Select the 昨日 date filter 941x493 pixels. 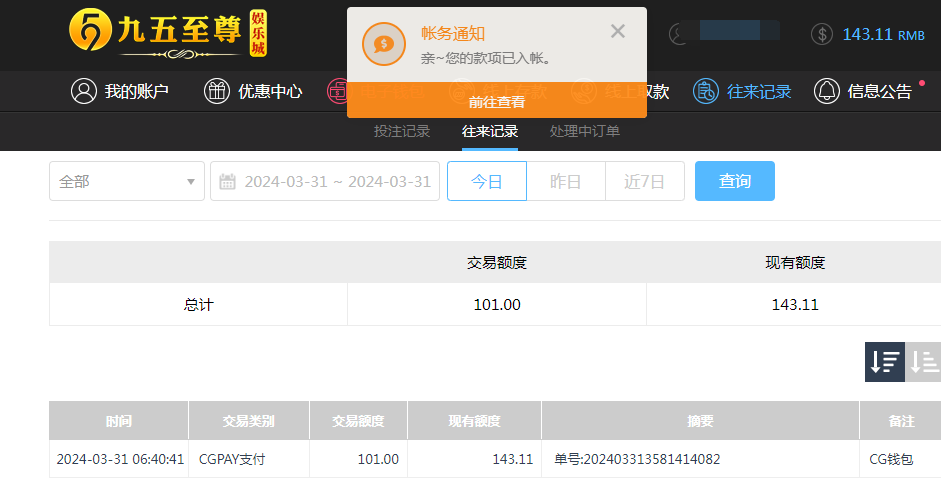tap(566, 181)
